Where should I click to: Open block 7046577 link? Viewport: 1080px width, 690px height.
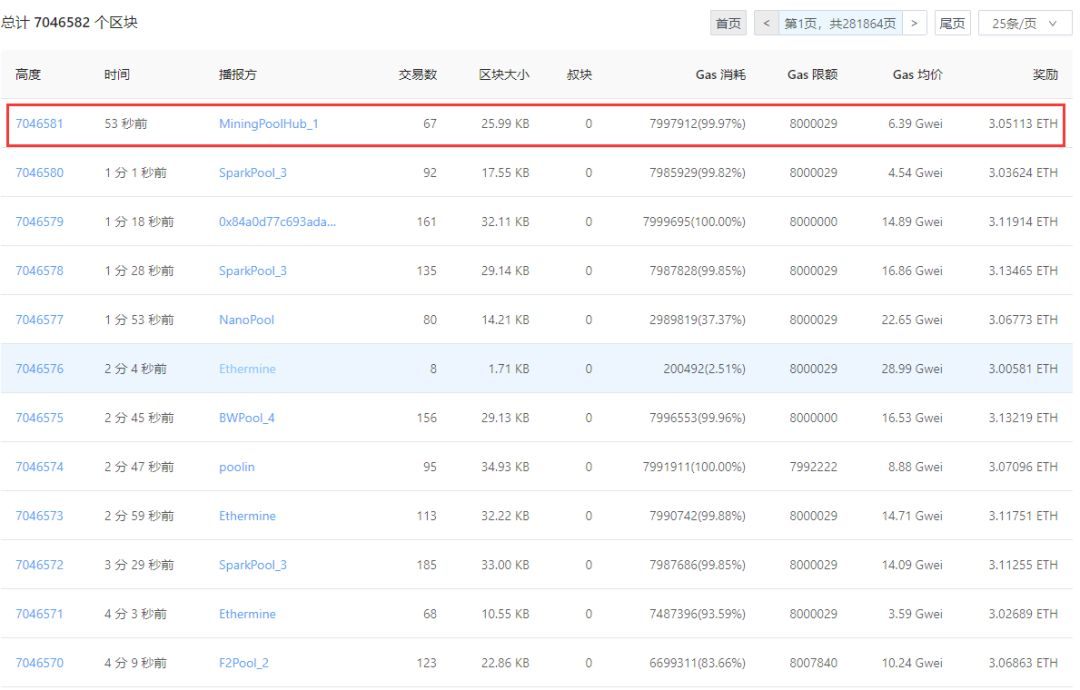[x=39, y=320]
